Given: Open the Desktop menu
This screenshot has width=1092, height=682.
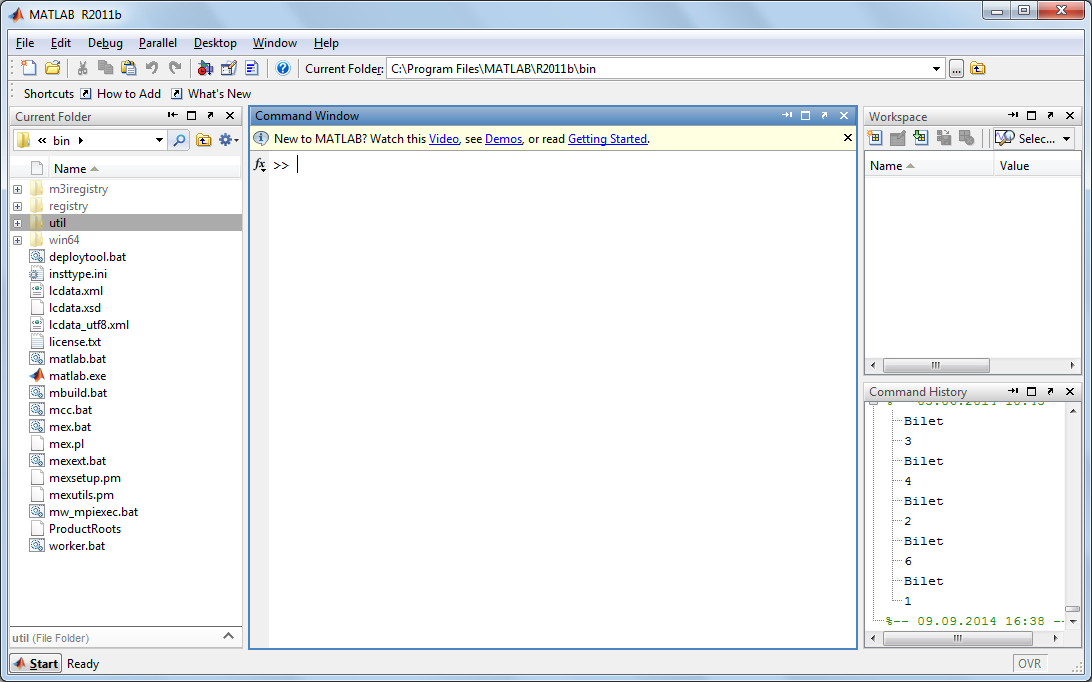Looking at the screenshot, I should click(215, 42).
